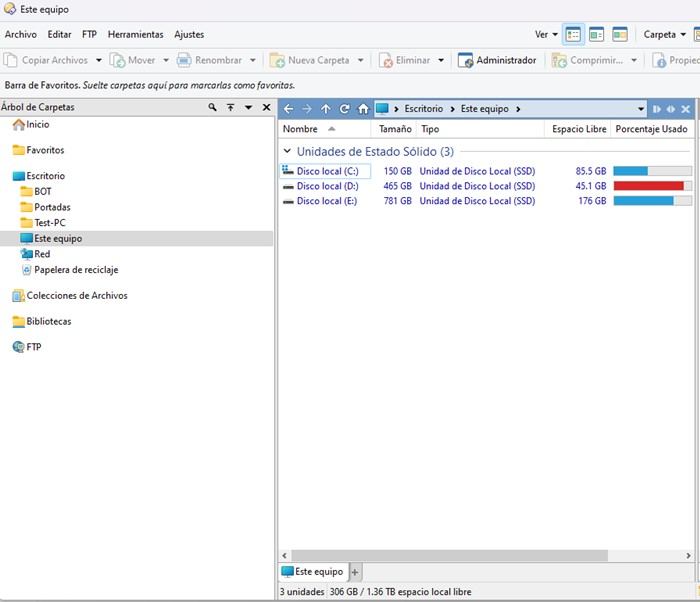Image resolution: width=700 pixels, height=602 pixels.
Task: Open dropdown arrow next to Nueva Carpeta
Action: [361, 60]
